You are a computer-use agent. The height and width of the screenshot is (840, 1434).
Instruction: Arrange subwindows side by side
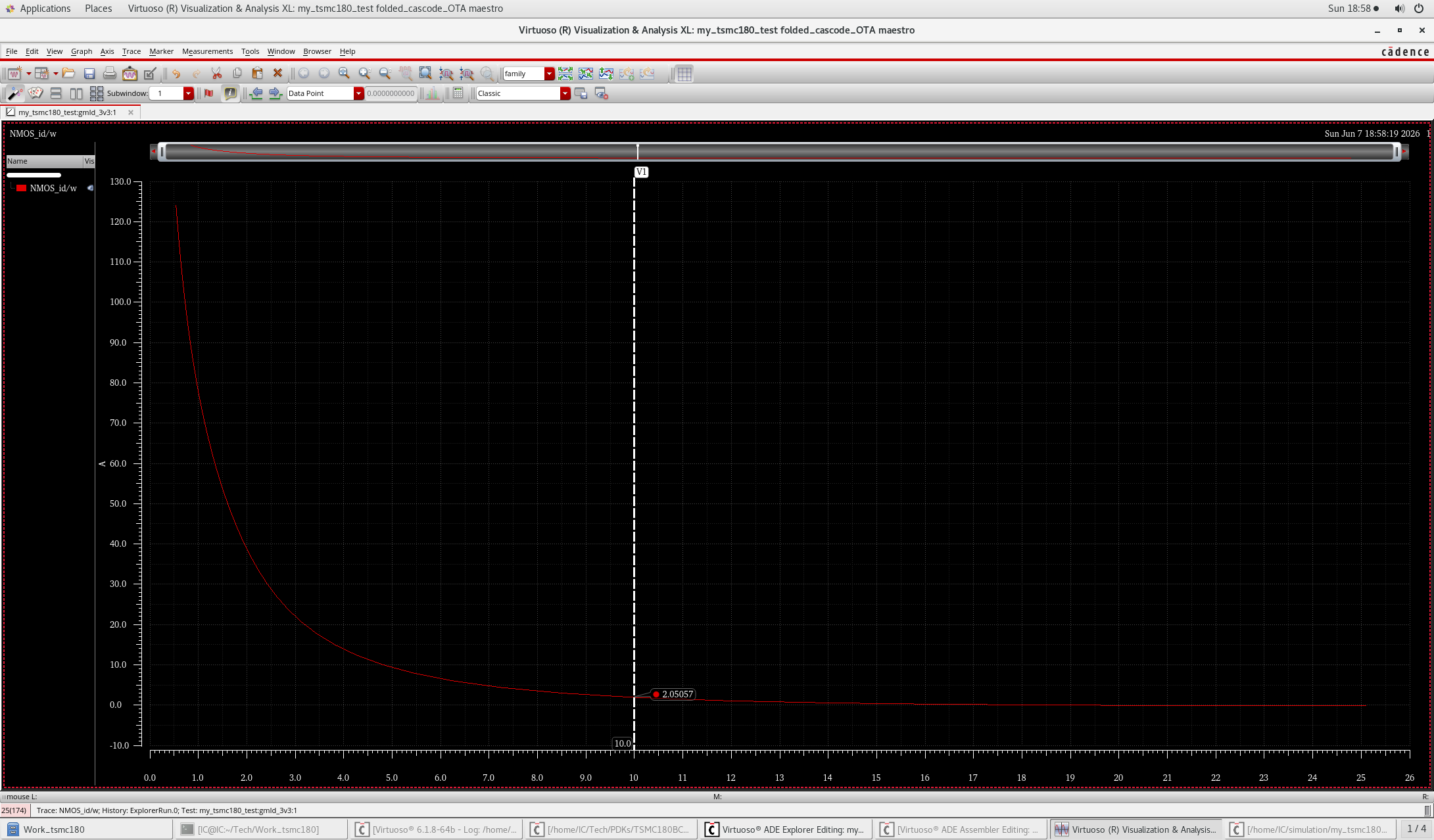click(x=76, y=93)
